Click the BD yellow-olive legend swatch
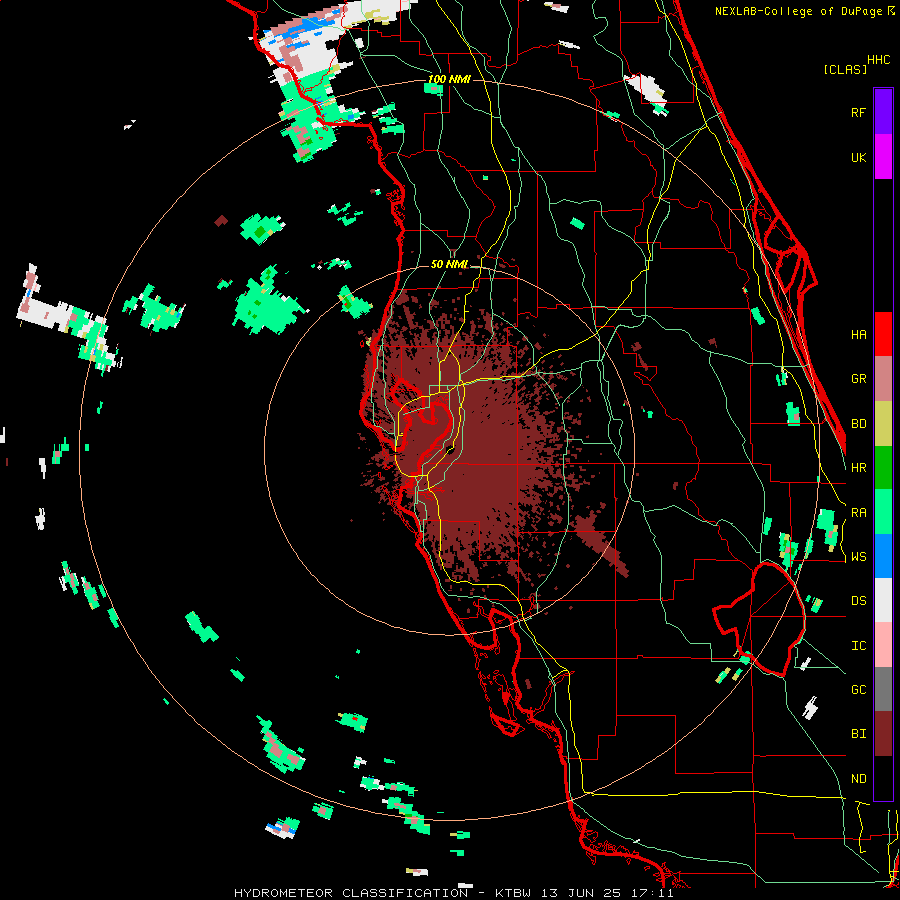 tap(883, 424)
